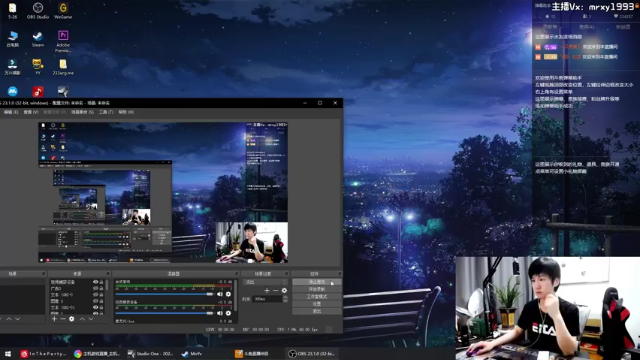Image resolution: width=640 pixels, height=360 pixels.
Task: Switch to Studio One in the taskbar
Action: [151, 353]
